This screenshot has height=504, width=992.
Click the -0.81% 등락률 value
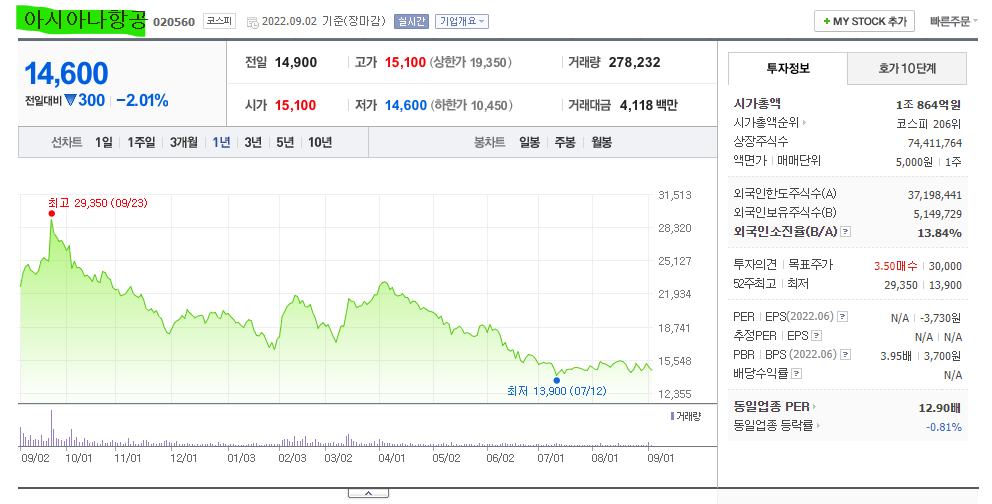(x=943, y=427)
